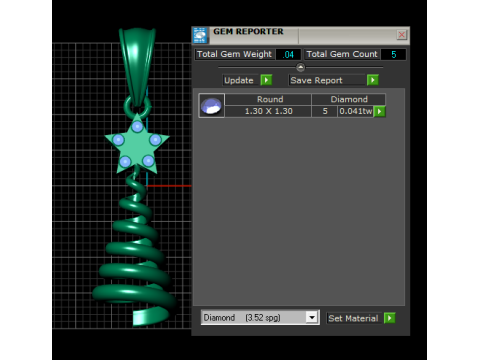The height and width of the screenshot is (360, 480).
Task: Select the Round column header
Action: click(268, 99)
